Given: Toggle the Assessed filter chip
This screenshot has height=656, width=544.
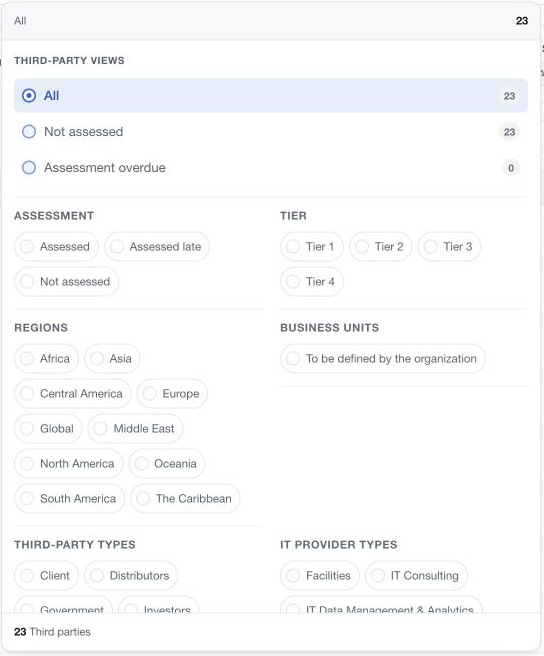Looking at the screenshot, I should click(x=56, y=246).
